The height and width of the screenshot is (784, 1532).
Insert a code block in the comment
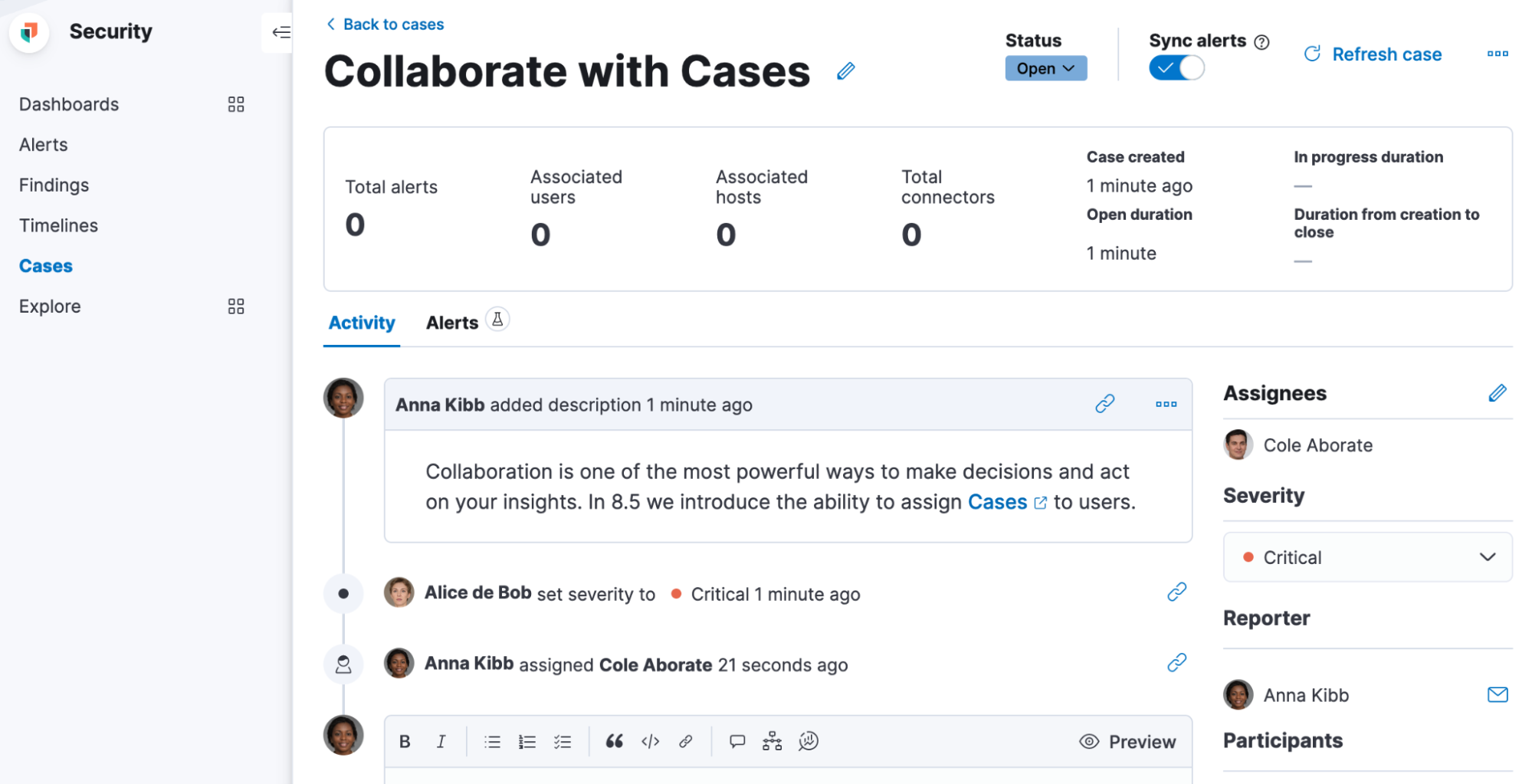(650, 741)
